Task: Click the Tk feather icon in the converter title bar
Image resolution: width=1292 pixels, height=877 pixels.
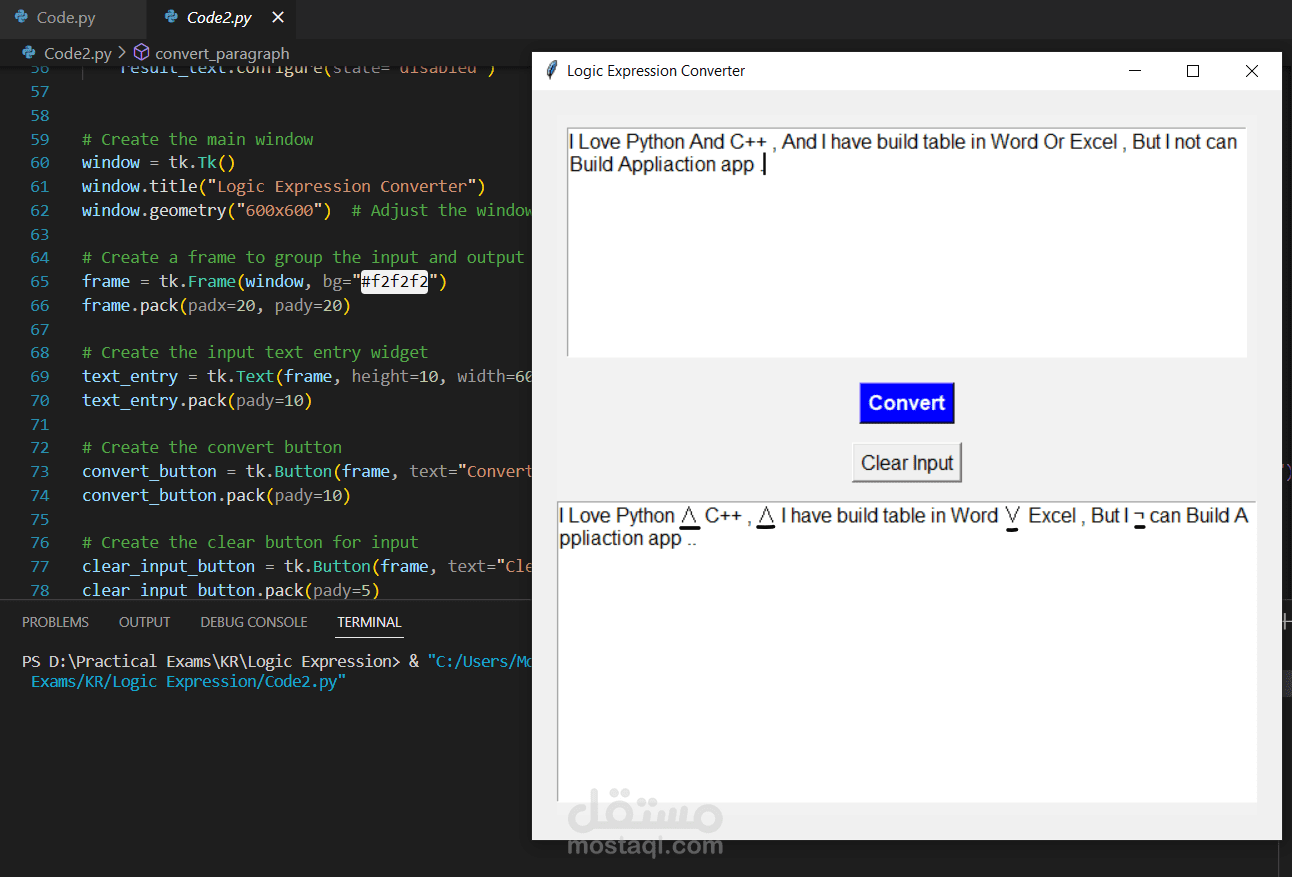Action: pyautogui.click(x=551, y=70)
